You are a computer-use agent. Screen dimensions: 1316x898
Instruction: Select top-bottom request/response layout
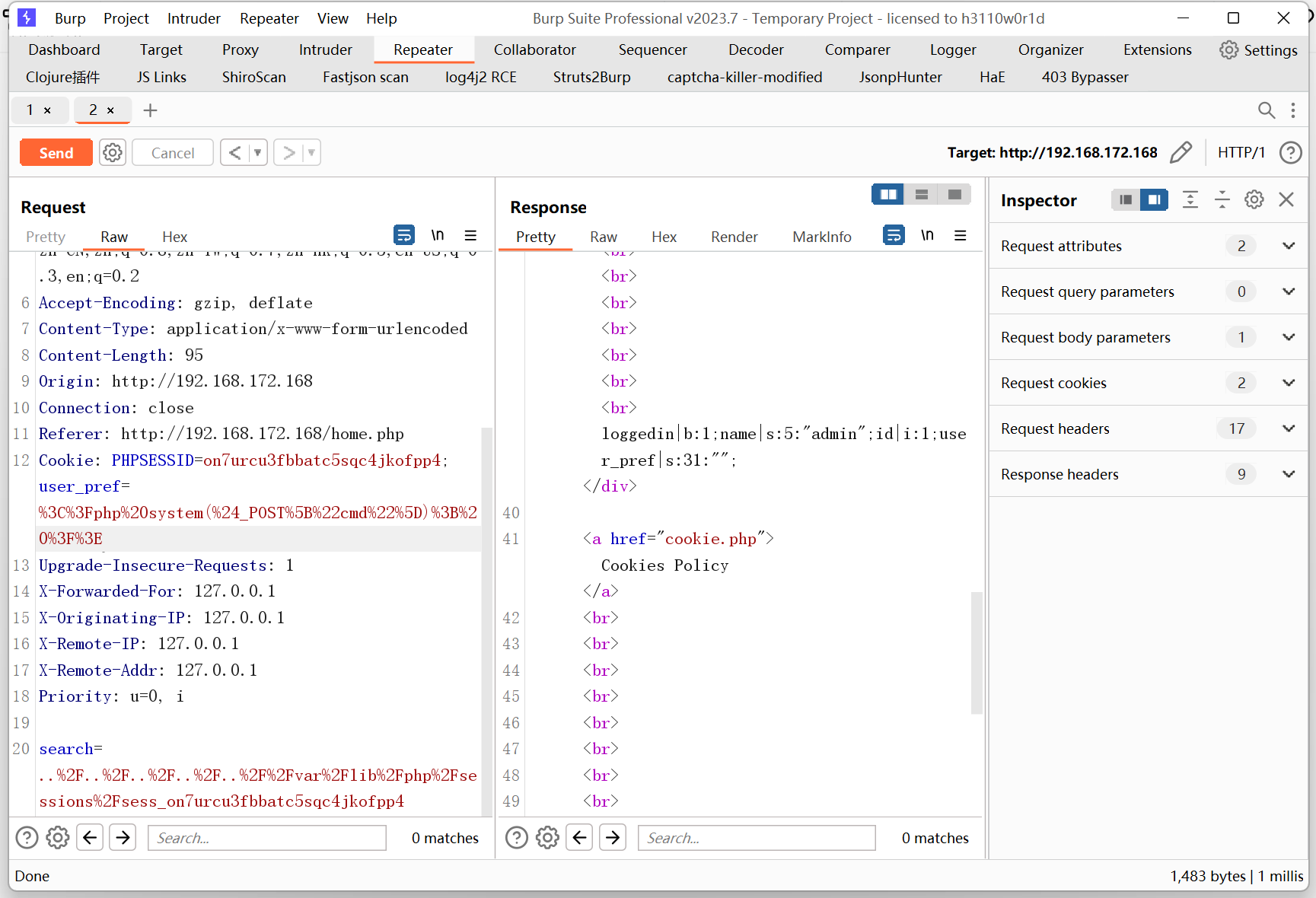click(x=921, y=195)
